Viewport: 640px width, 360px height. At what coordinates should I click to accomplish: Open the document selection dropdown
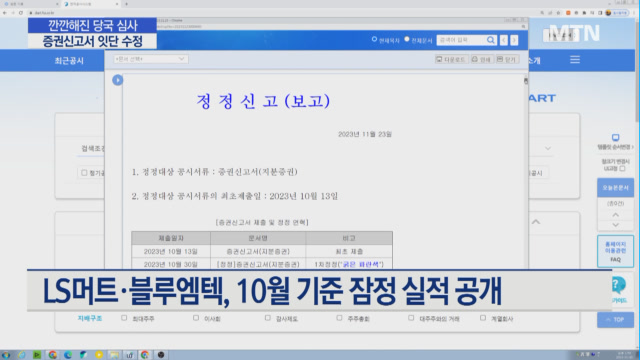tap(150, 59)
